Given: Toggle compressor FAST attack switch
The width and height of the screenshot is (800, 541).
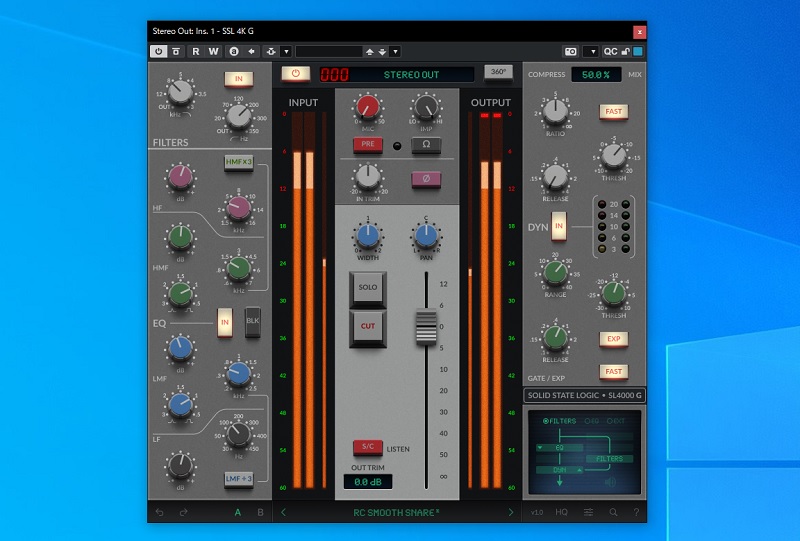Looking at the screenshot, I should pyautogui.click(x=613, y=111).
